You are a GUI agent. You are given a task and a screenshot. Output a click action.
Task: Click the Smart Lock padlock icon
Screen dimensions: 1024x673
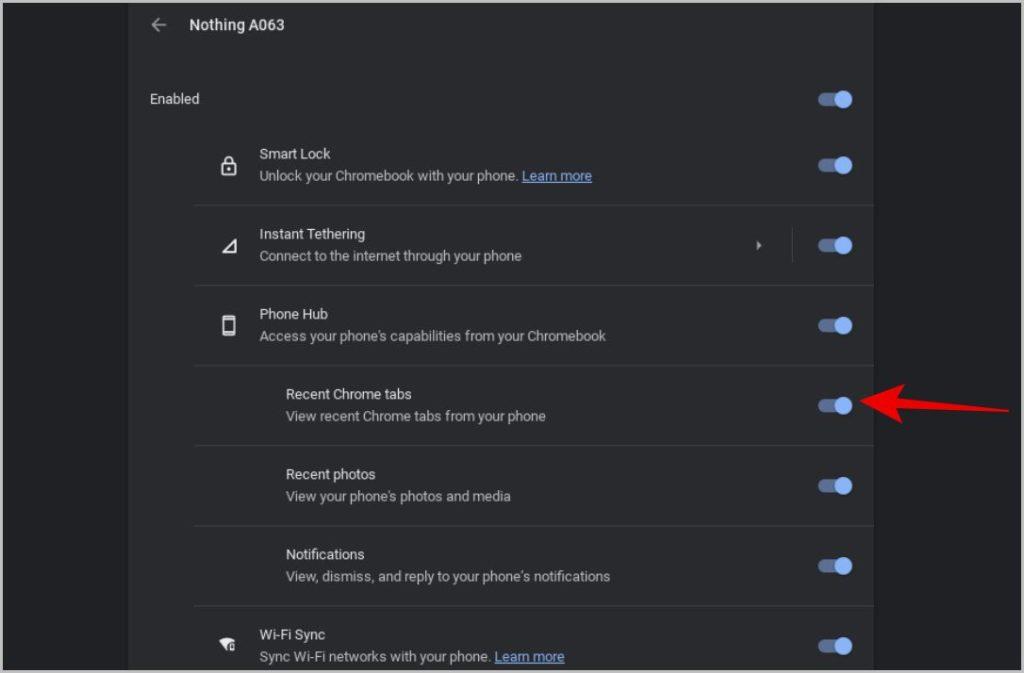(x=229, y=165)
